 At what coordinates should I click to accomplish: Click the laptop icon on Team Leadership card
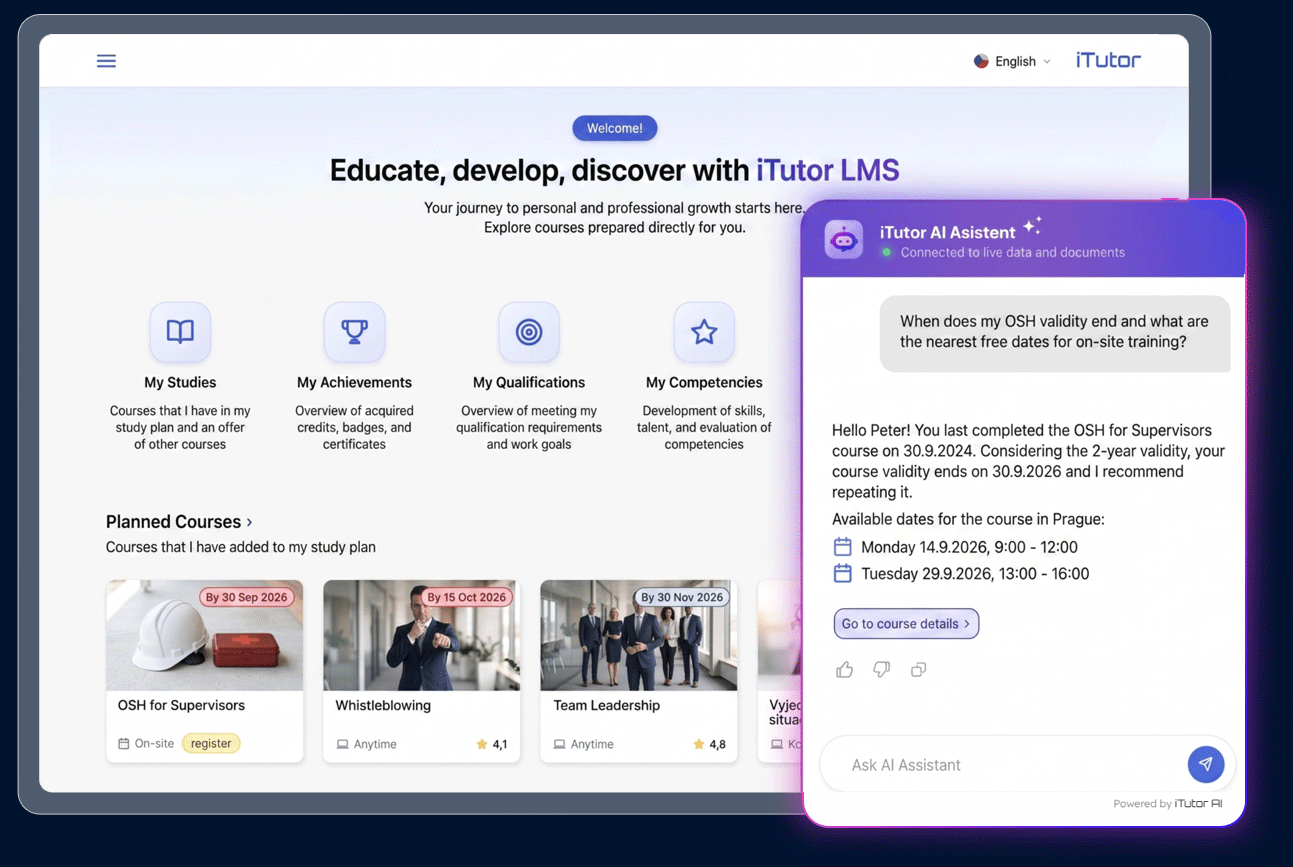(x=560, y=744)
